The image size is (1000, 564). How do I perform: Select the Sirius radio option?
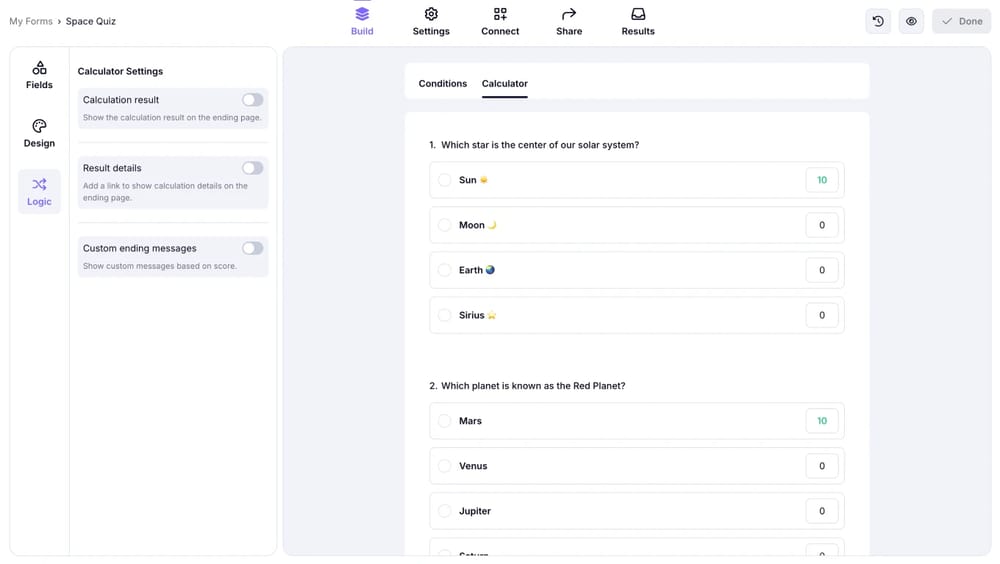[445, 315]
